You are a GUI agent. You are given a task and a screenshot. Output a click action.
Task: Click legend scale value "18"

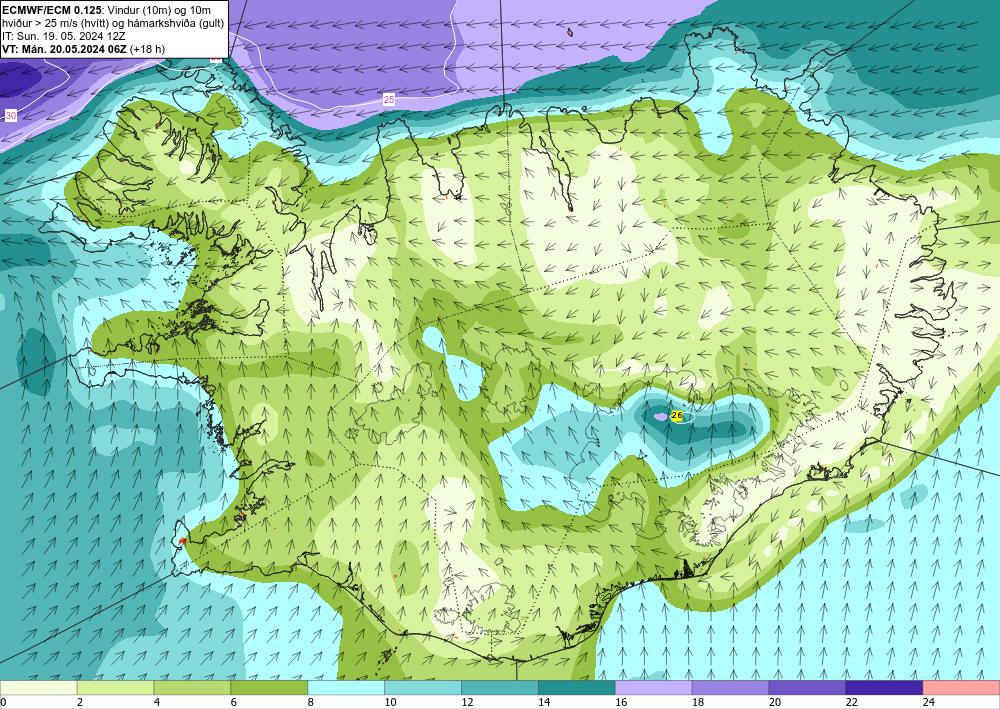click(698, 702)
